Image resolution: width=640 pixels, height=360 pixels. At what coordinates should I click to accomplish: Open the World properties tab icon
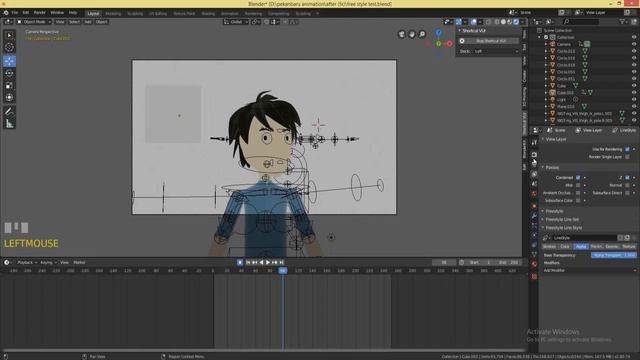(534, 193)
